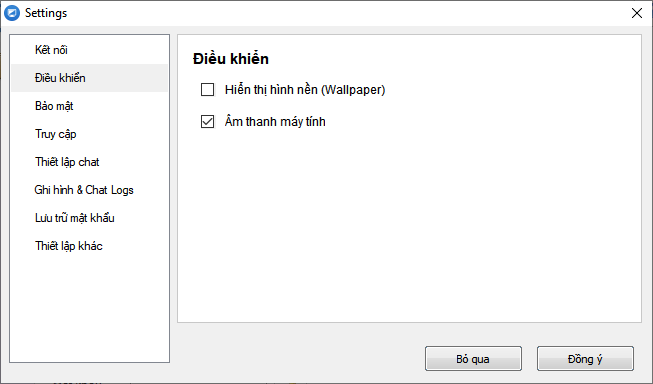Click the UltraViewer app icon in title bar
Screen dimensions: 653x384
click(x=12, y=13)
